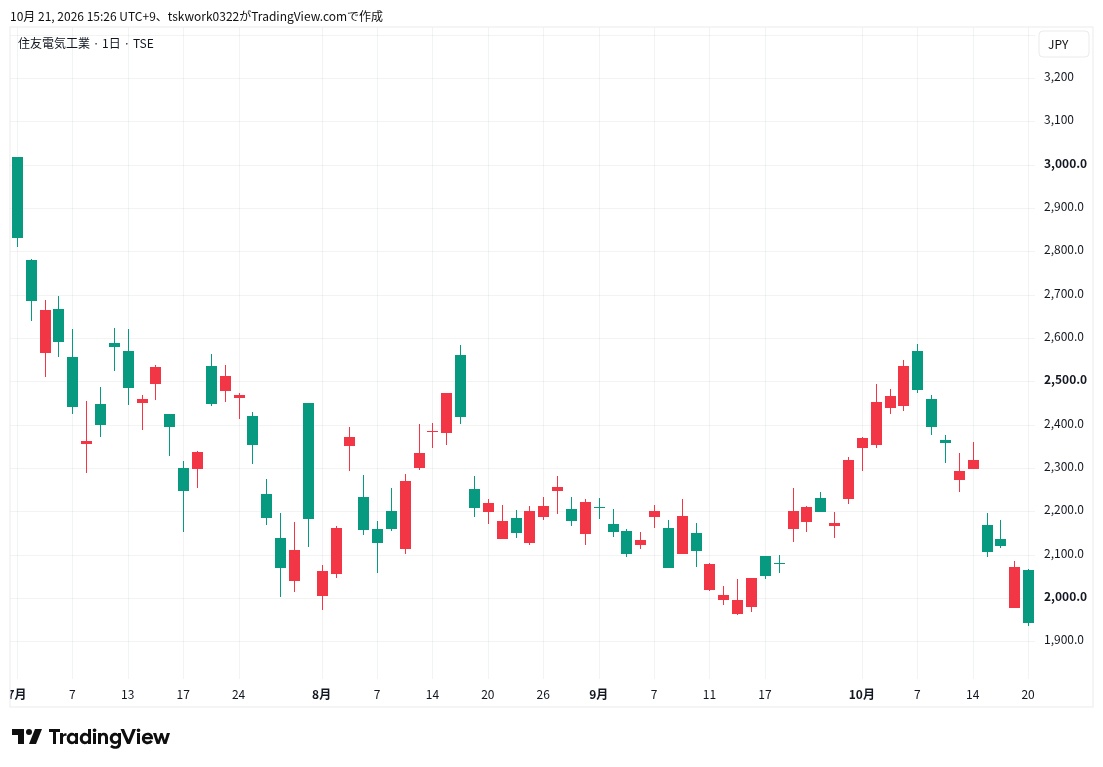
Task: Click the 2,100.0 price axis label
Action: pyautogui.click(x=1064, y=554)
